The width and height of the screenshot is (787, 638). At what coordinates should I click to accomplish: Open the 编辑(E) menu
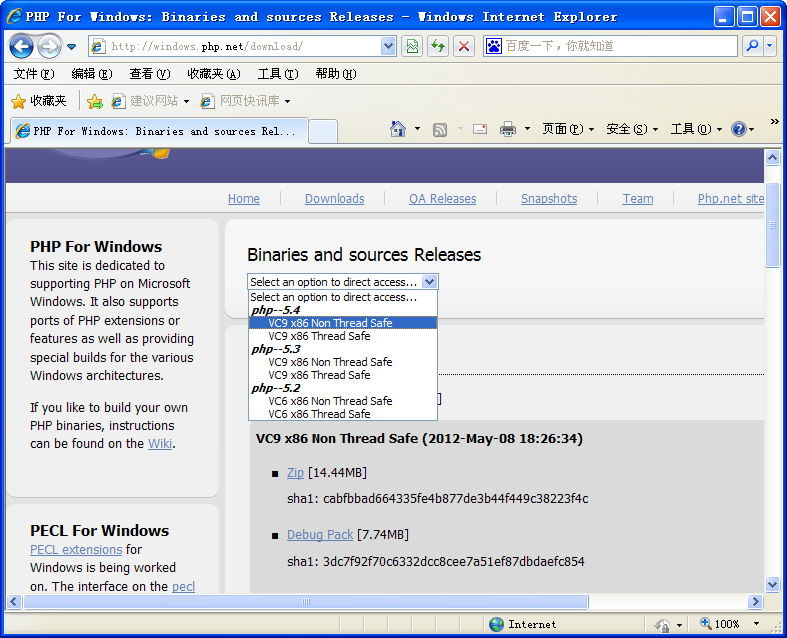[x=92, y=74]
